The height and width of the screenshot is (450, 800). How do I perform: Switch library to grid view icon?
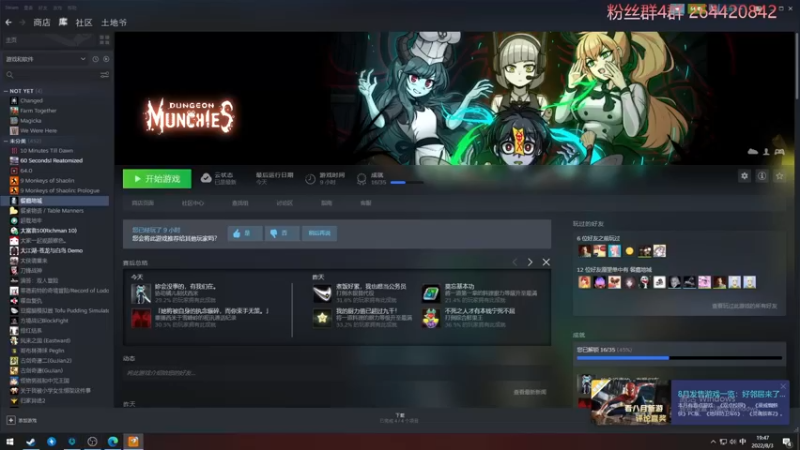tap(105, 40)
